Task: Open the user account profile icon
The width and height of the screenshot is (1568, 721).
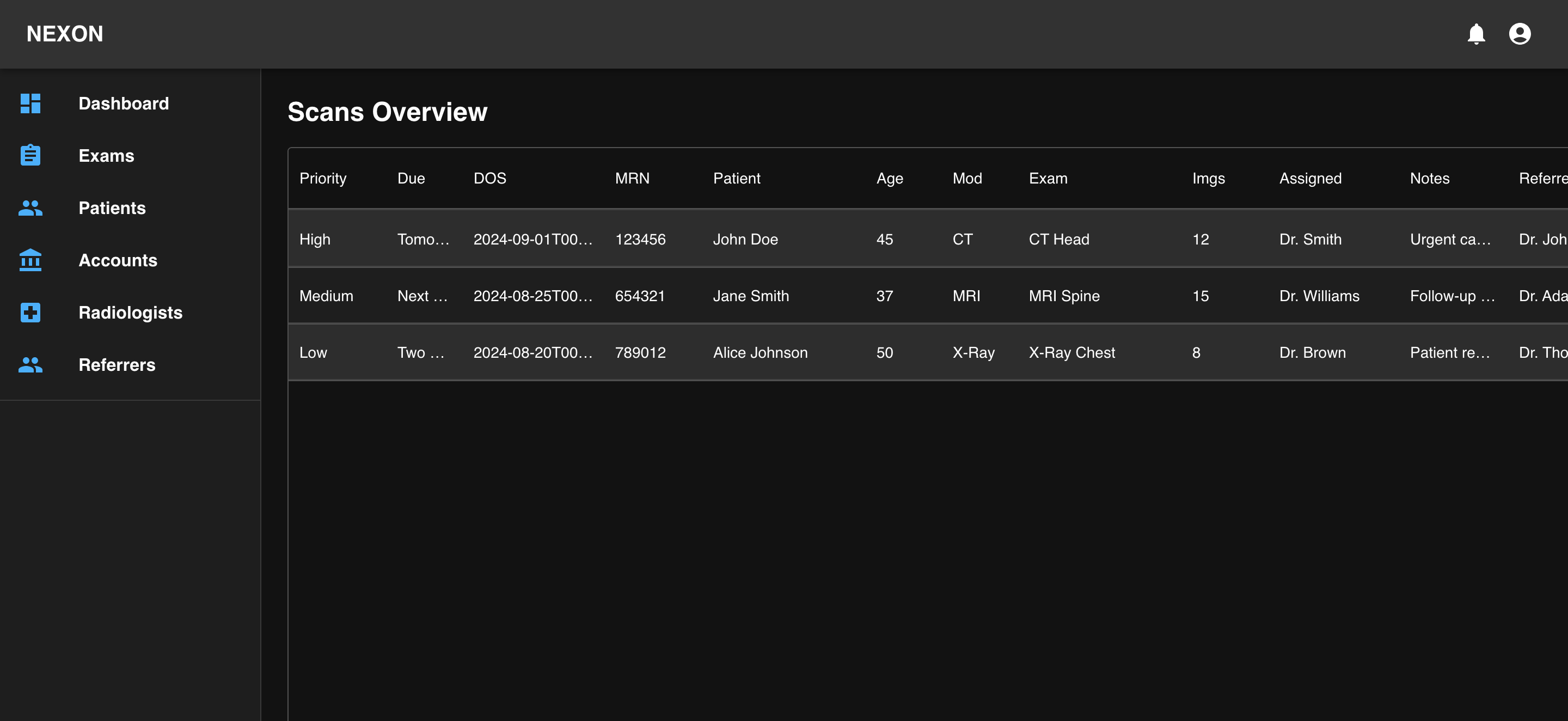Action: tap(1520, 34)
